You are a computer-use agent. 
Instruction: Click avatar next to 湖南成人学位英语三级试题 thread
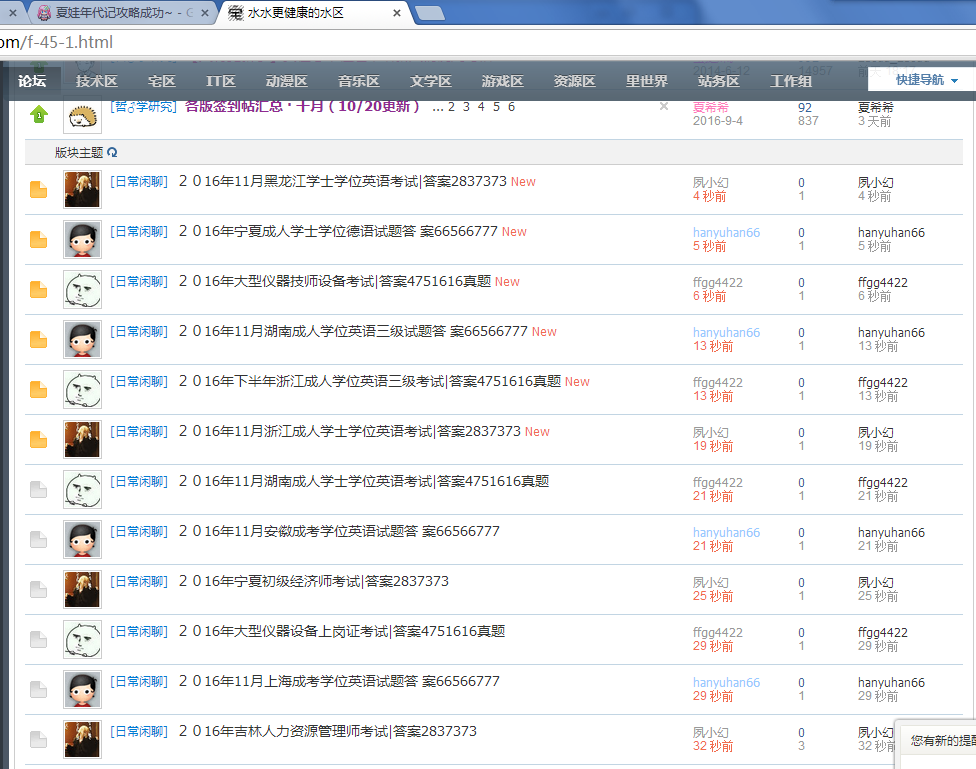click(x=82, y=339)
